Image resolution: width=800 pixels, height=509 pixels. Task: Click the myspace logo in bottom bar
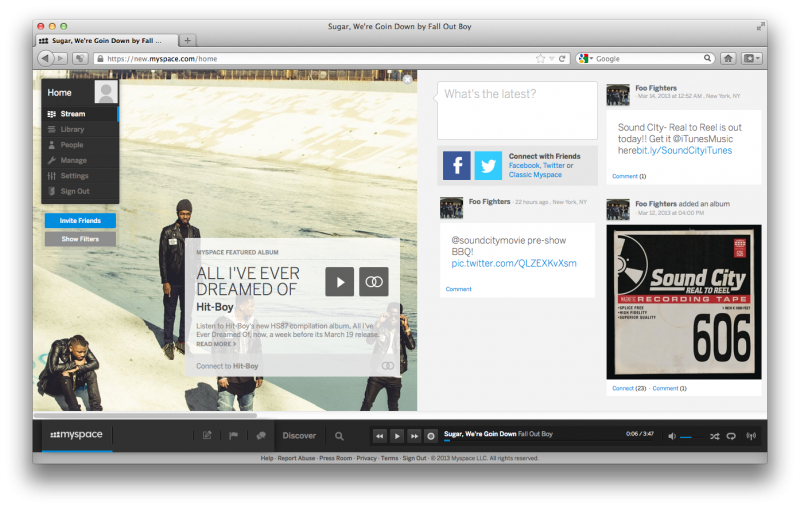[x=77, y=435]
